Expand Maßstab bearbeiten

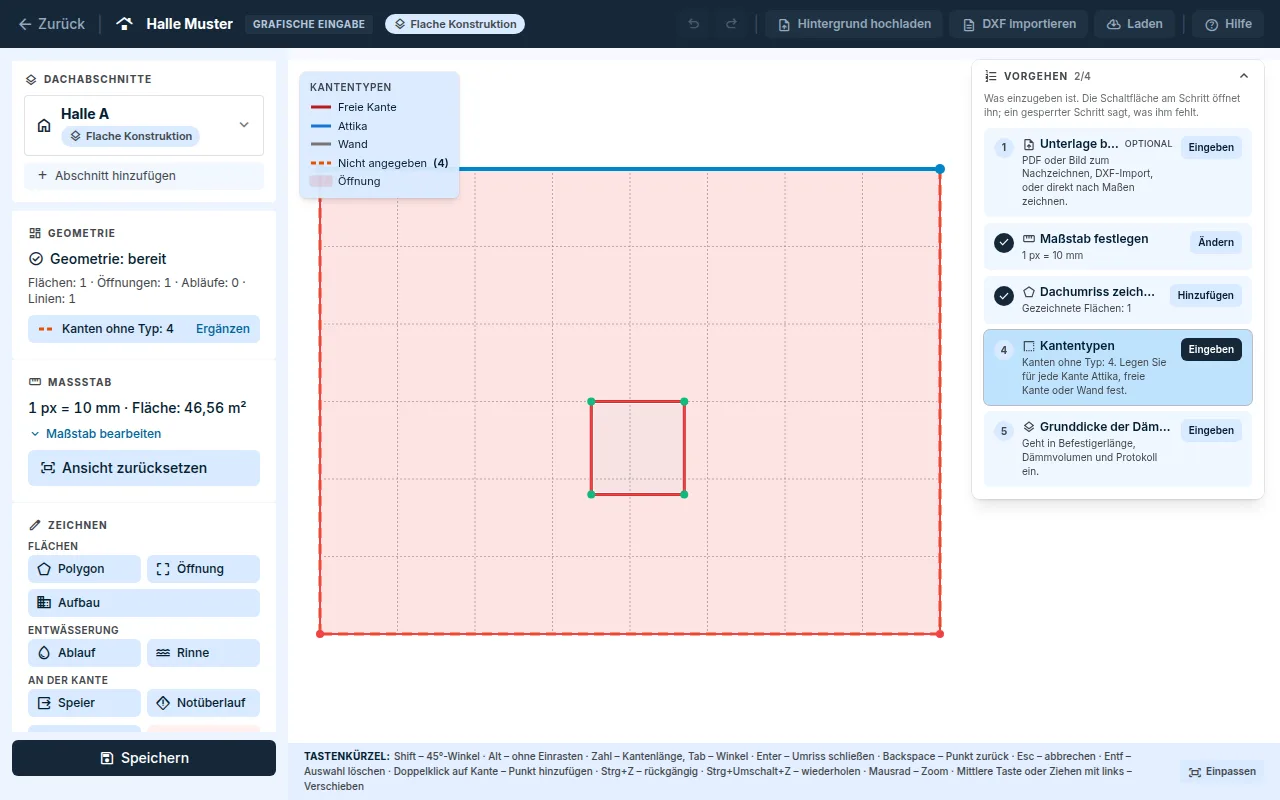(96, 434)
